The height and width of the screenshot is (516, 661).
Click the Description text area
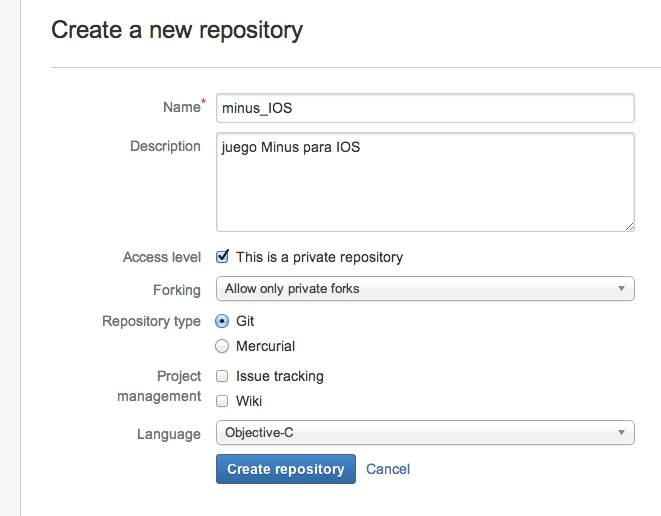pyautogui.click(x=425, y=182)
